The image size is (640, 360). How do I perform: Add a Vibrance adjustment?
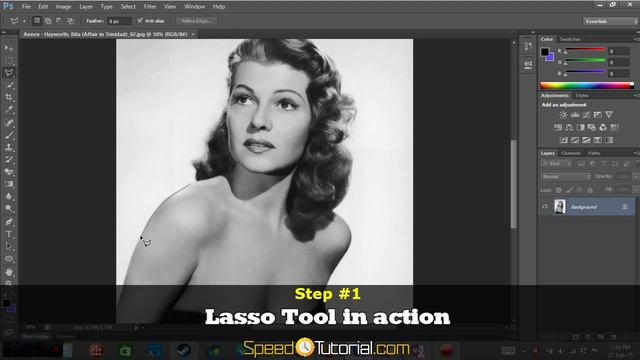click(609, 115)
